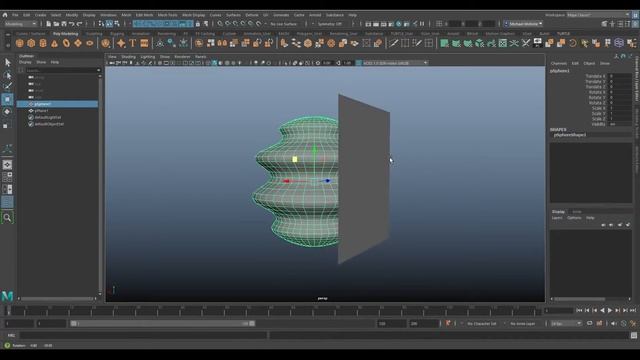Create a polygon torus from the shelf

pyautogui.click(x=66, y=43)
